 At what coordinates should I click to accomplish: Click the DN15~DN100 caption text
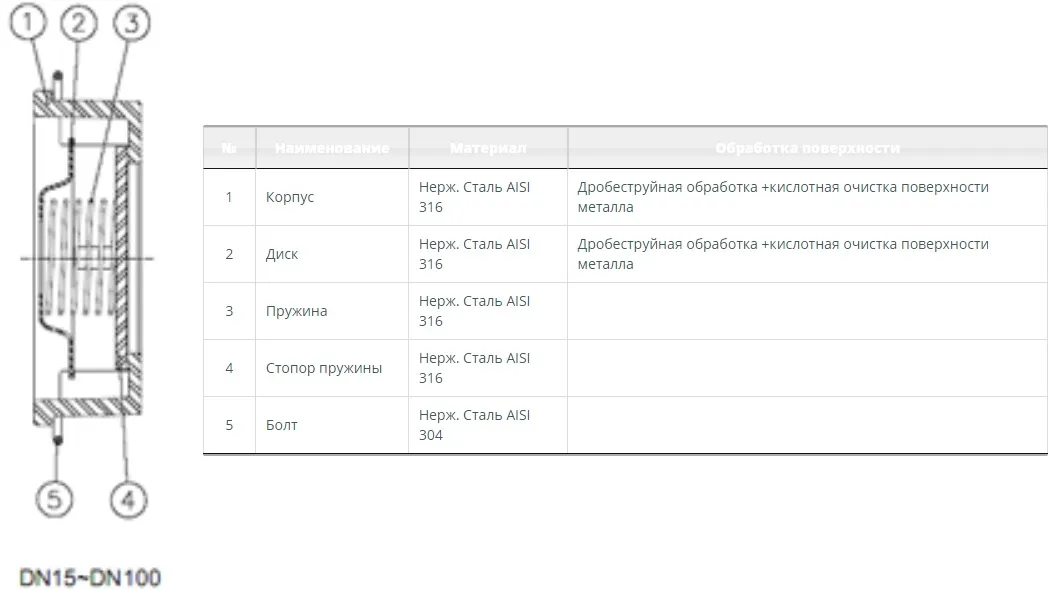pyautogui.click(x=90, y=577)
